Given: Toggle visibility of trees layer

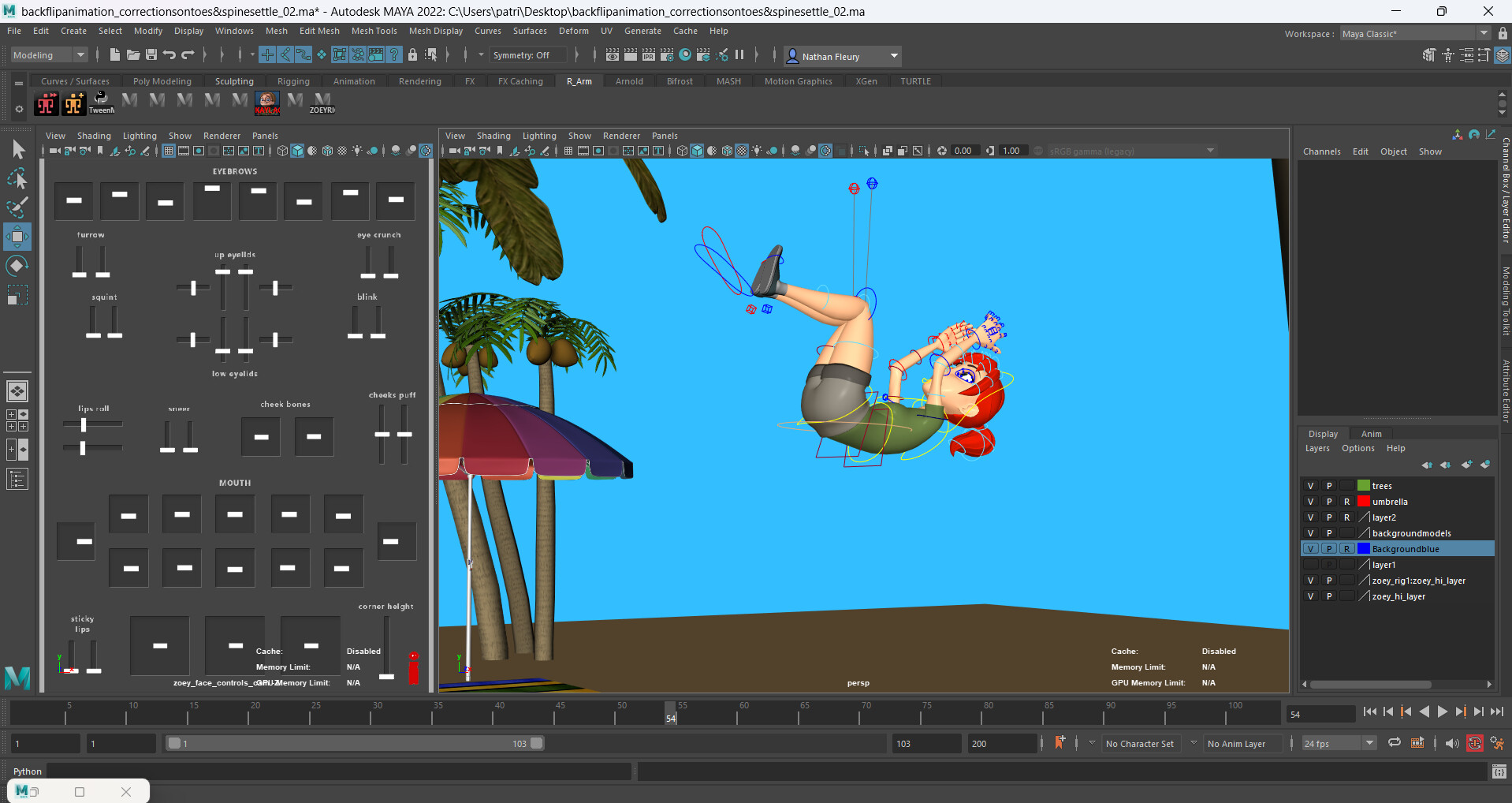Looking at the screenshot, I should tap(1310, 486).
